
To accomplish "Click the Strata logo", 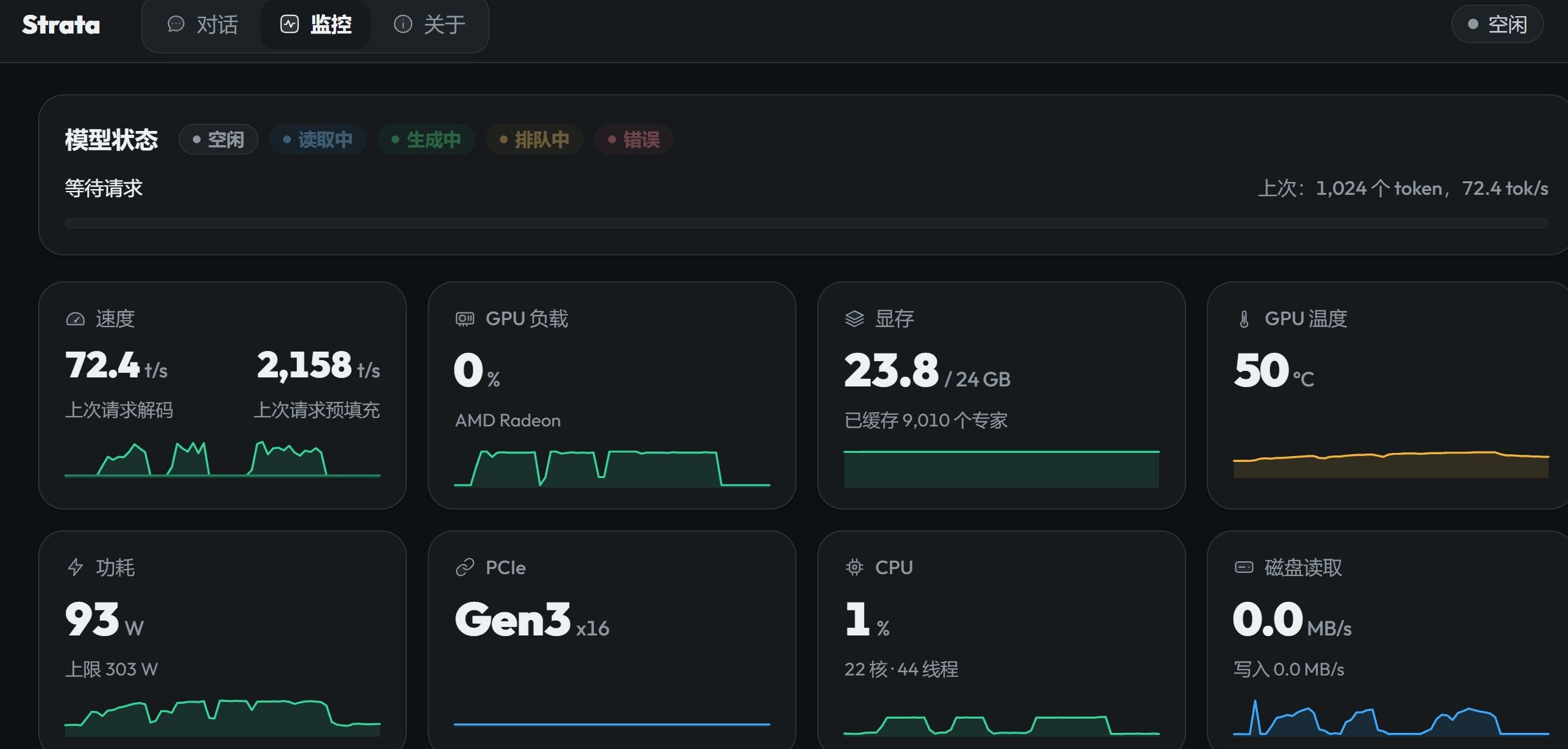I will 61,25.
